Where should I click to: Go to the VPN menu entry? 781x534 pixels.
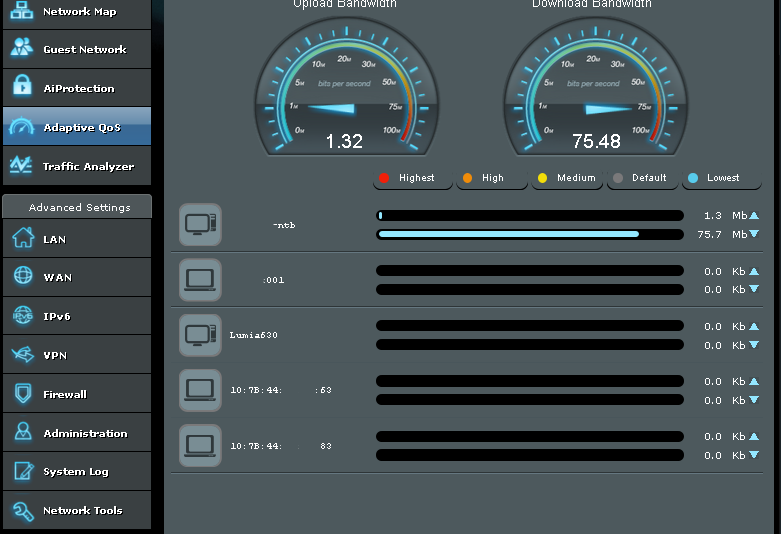click(55, 355)
